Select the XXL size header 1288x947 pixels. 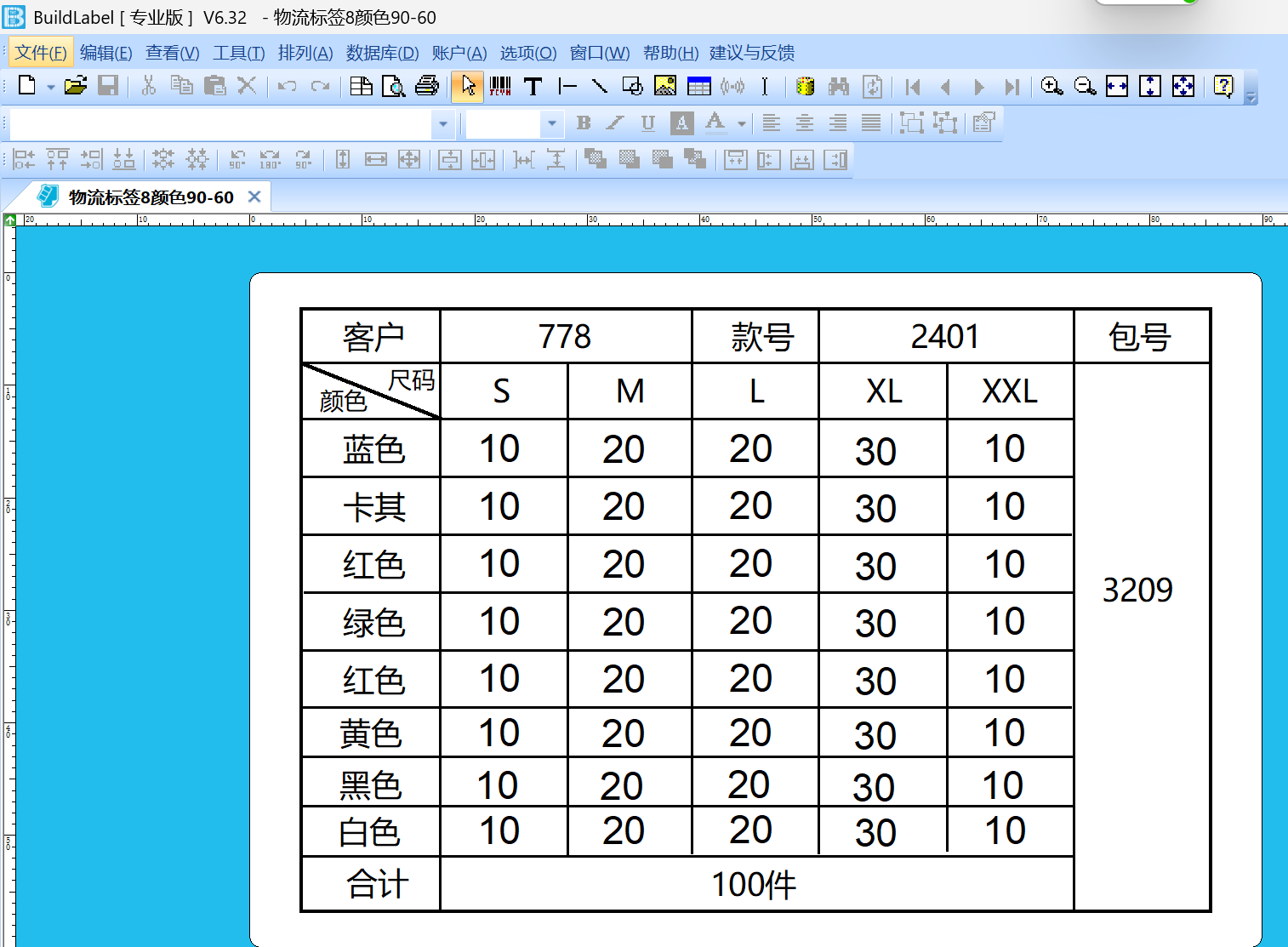click(x=1010, y=391)
